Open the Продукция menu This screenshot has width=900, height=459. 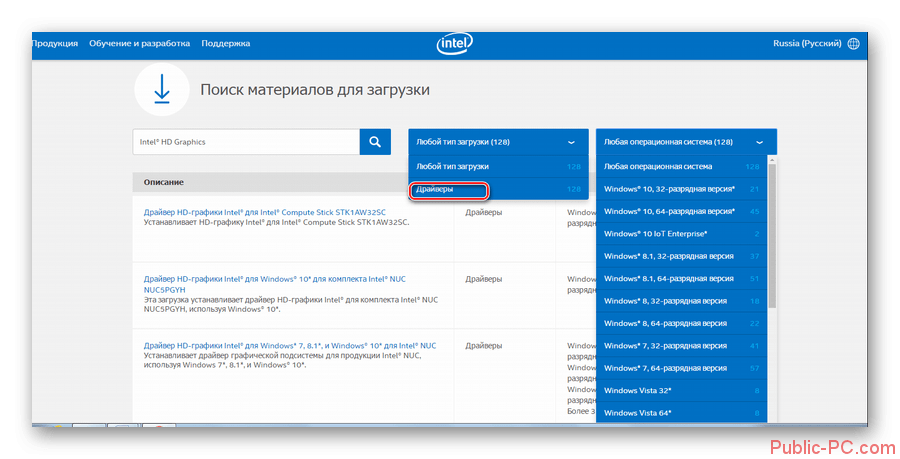[54, 44]
